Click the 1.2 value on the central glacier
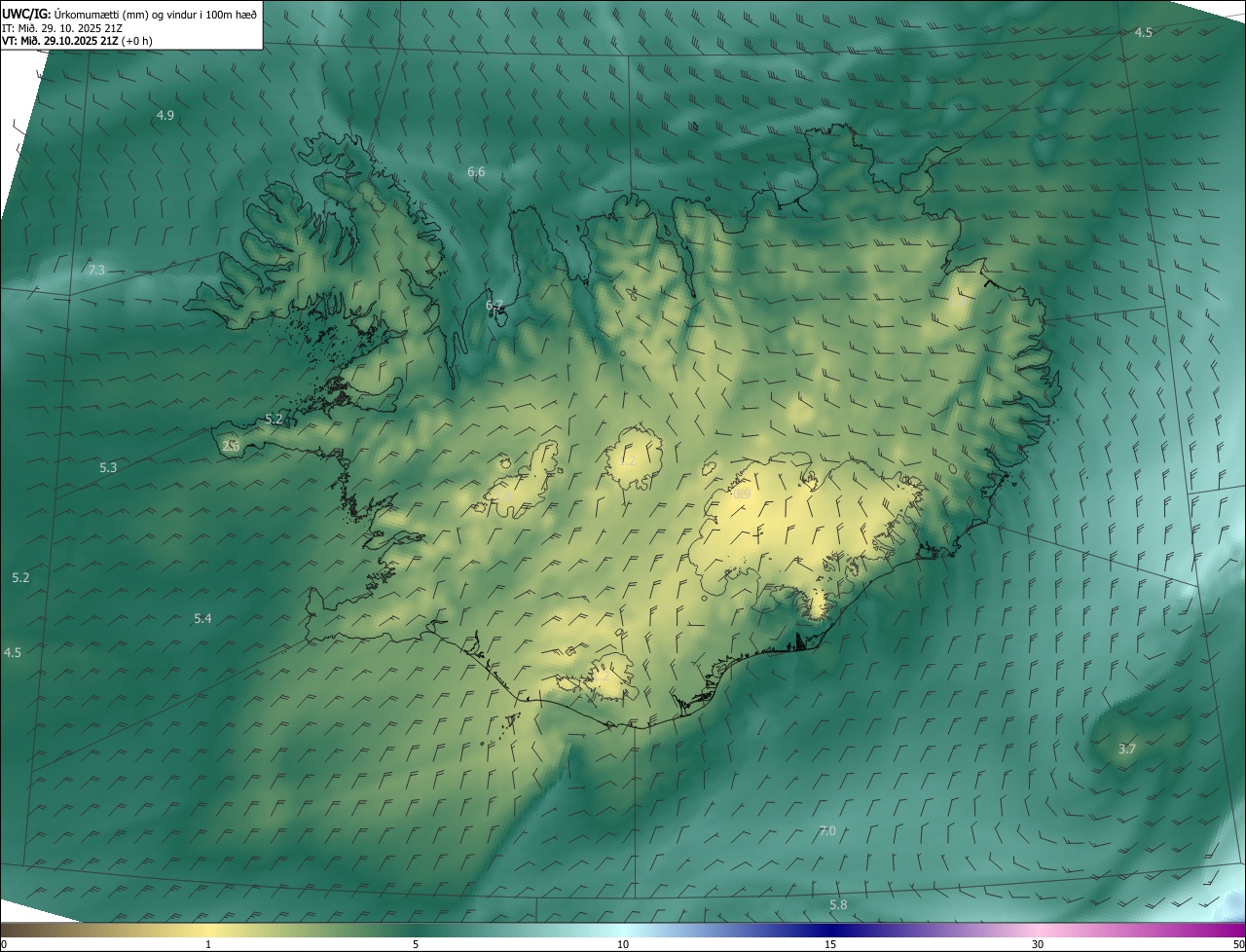The height and width of the screenshot is (952, 1246). pos(627,461)
